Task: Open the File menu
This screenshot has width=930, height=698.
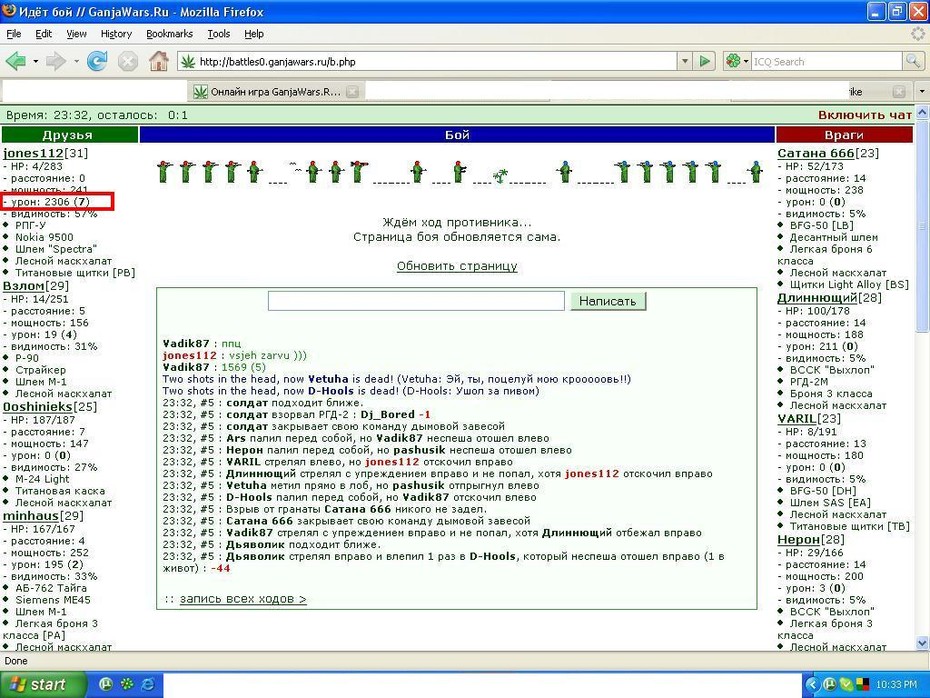Action: point(14,34)
